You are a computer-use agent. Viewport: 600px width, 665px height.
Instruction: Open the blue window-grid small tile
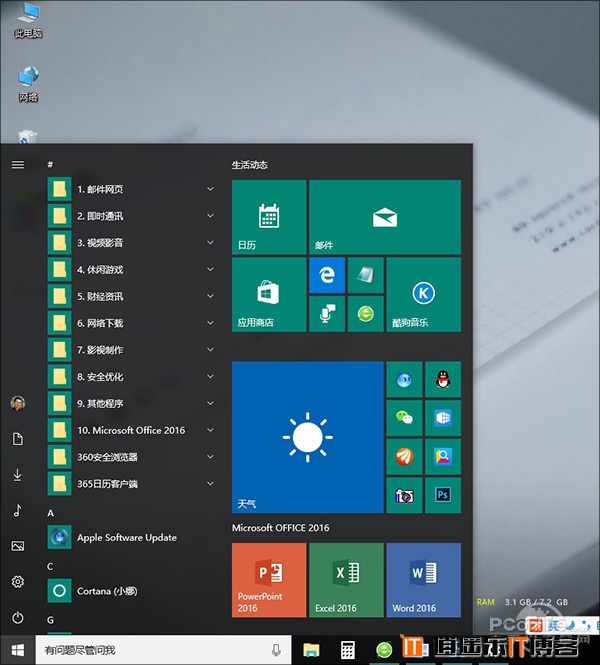pos(443,418)
